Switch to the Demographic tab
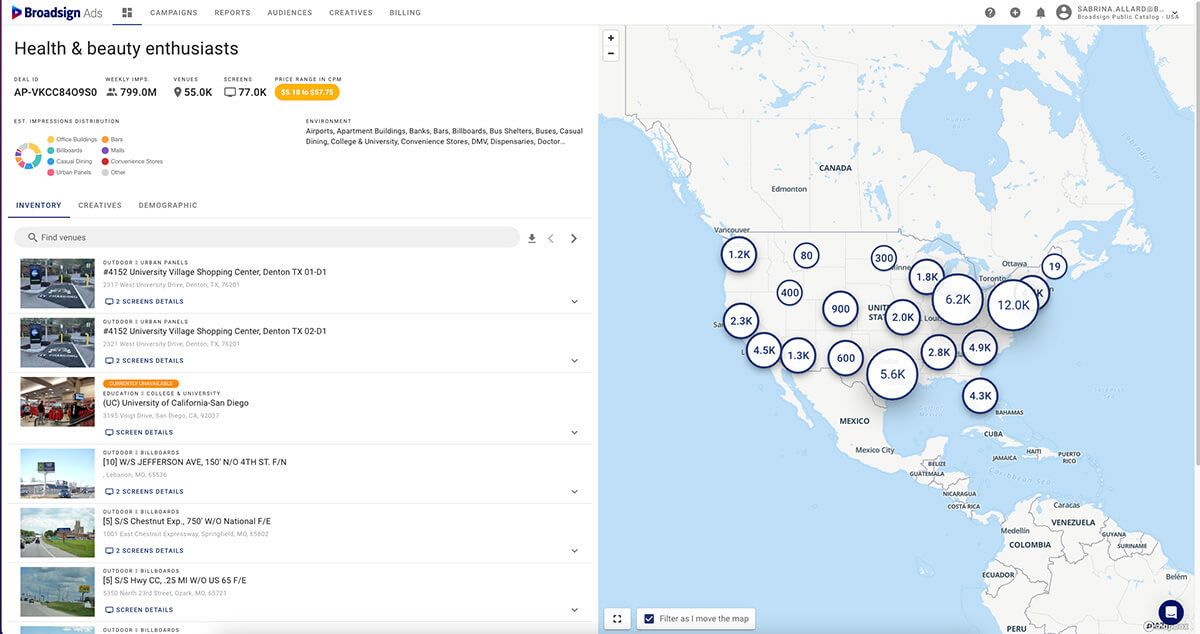1200x634 pixels. 168,205
